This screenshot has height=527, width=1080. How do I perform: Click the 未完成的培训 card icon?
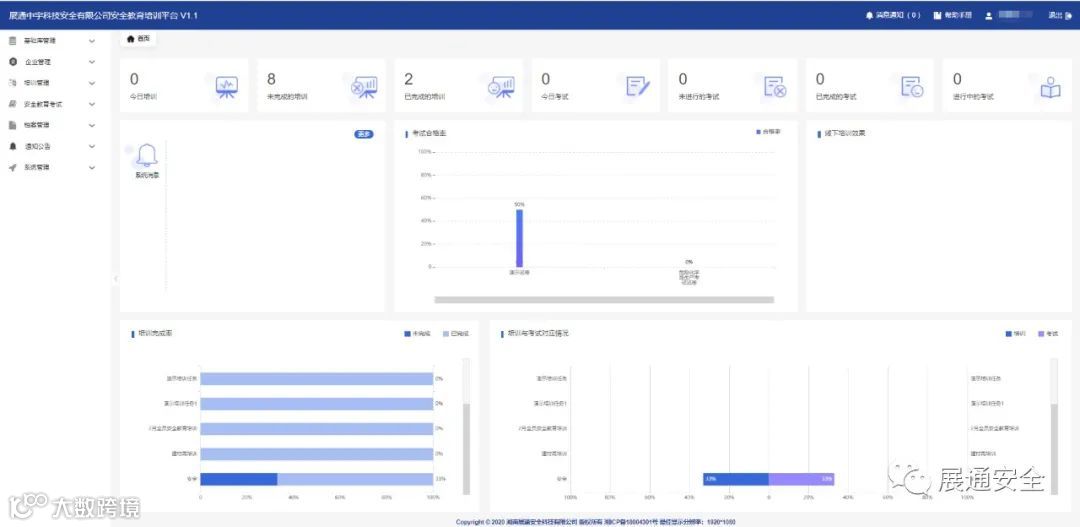[x=364, y=87]
